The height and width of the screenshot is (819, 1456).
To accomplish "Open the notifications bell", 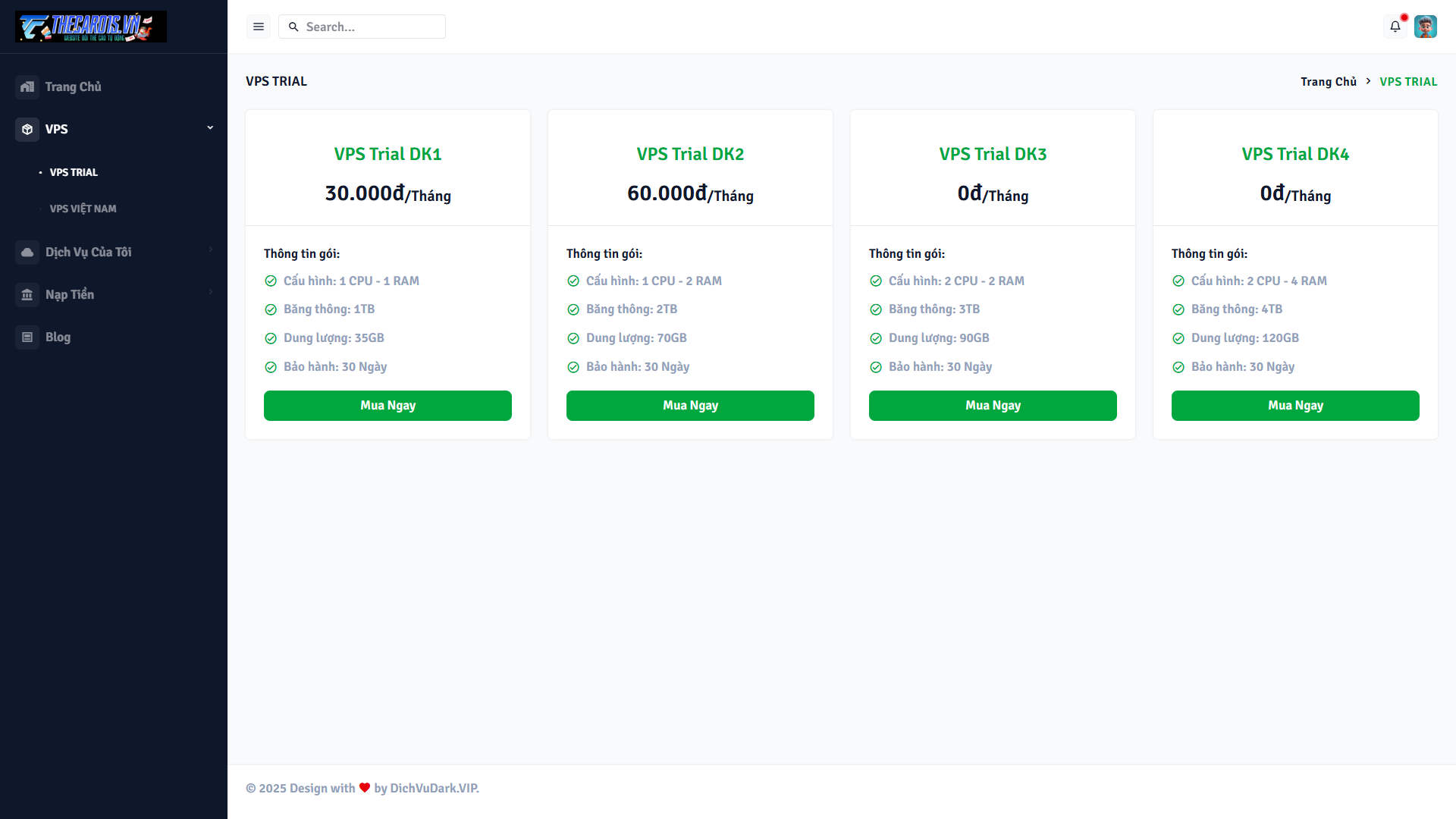I will 1395,27.
